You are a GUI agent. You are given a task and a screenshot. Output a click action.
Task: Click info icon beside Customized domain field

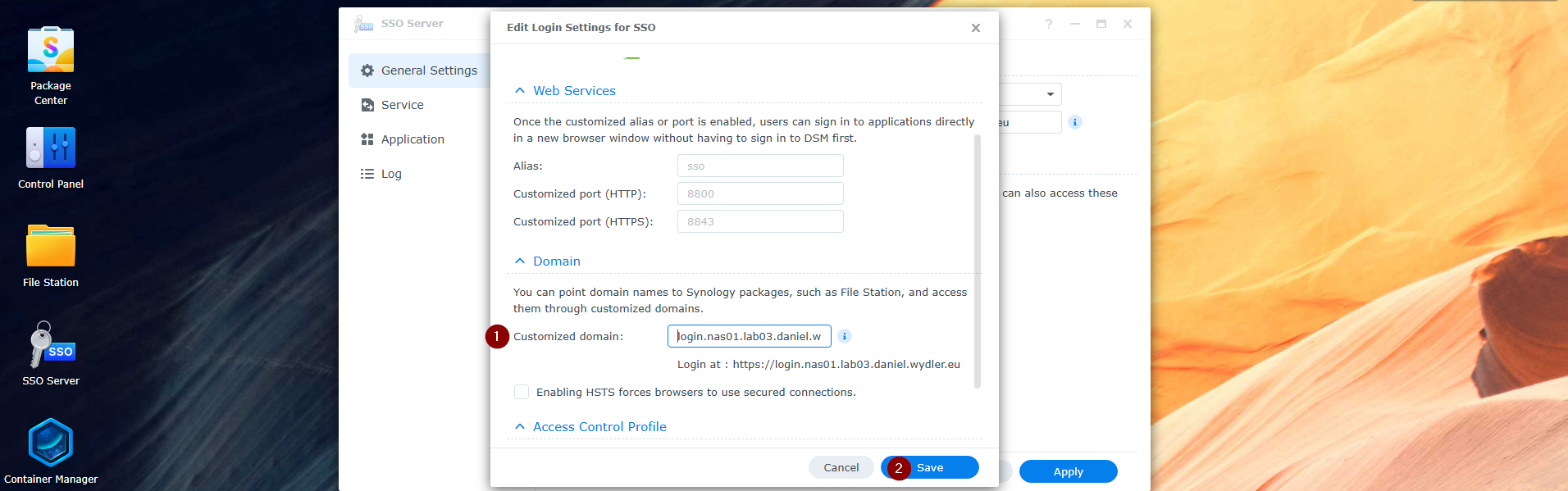point(845,336)
